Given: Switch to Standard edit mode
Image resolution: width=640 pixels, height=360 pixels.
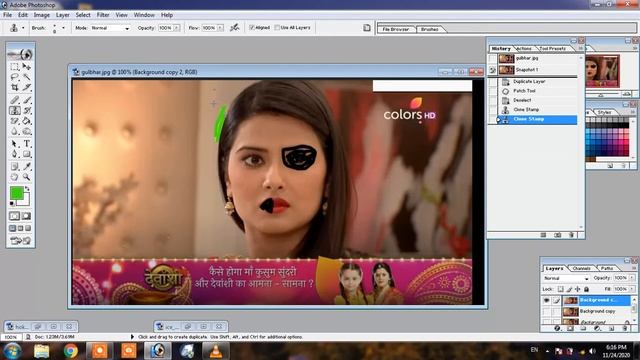Looking at the screenshot, I should point(15,216).
